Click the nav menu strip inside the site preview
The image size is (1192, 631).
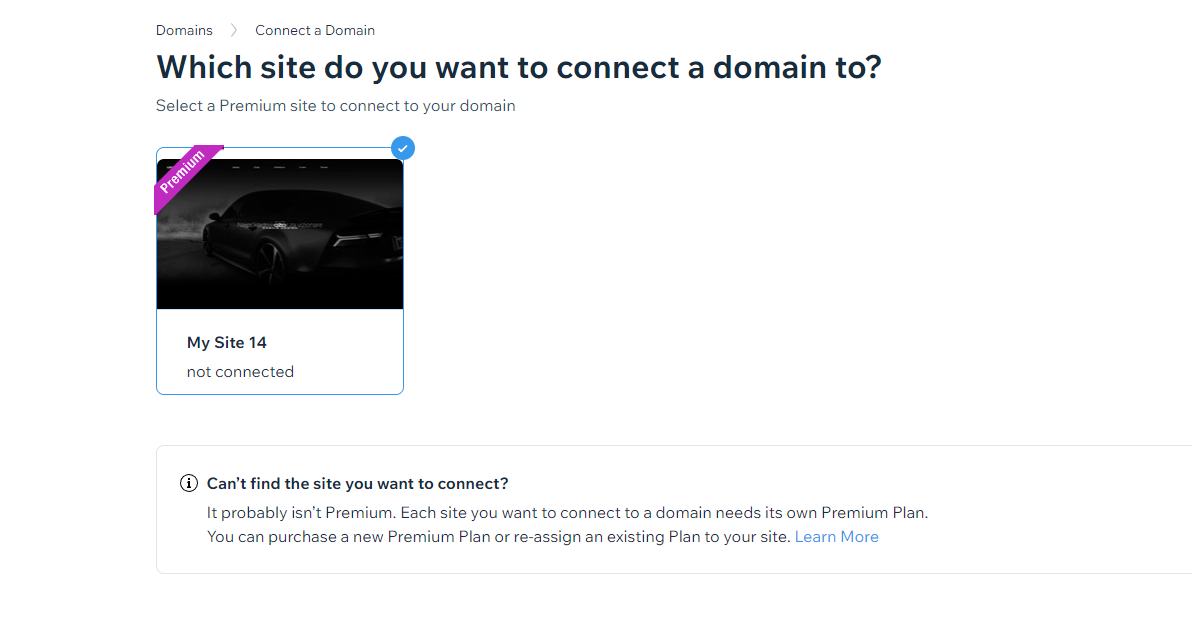(x=280, y=166)
